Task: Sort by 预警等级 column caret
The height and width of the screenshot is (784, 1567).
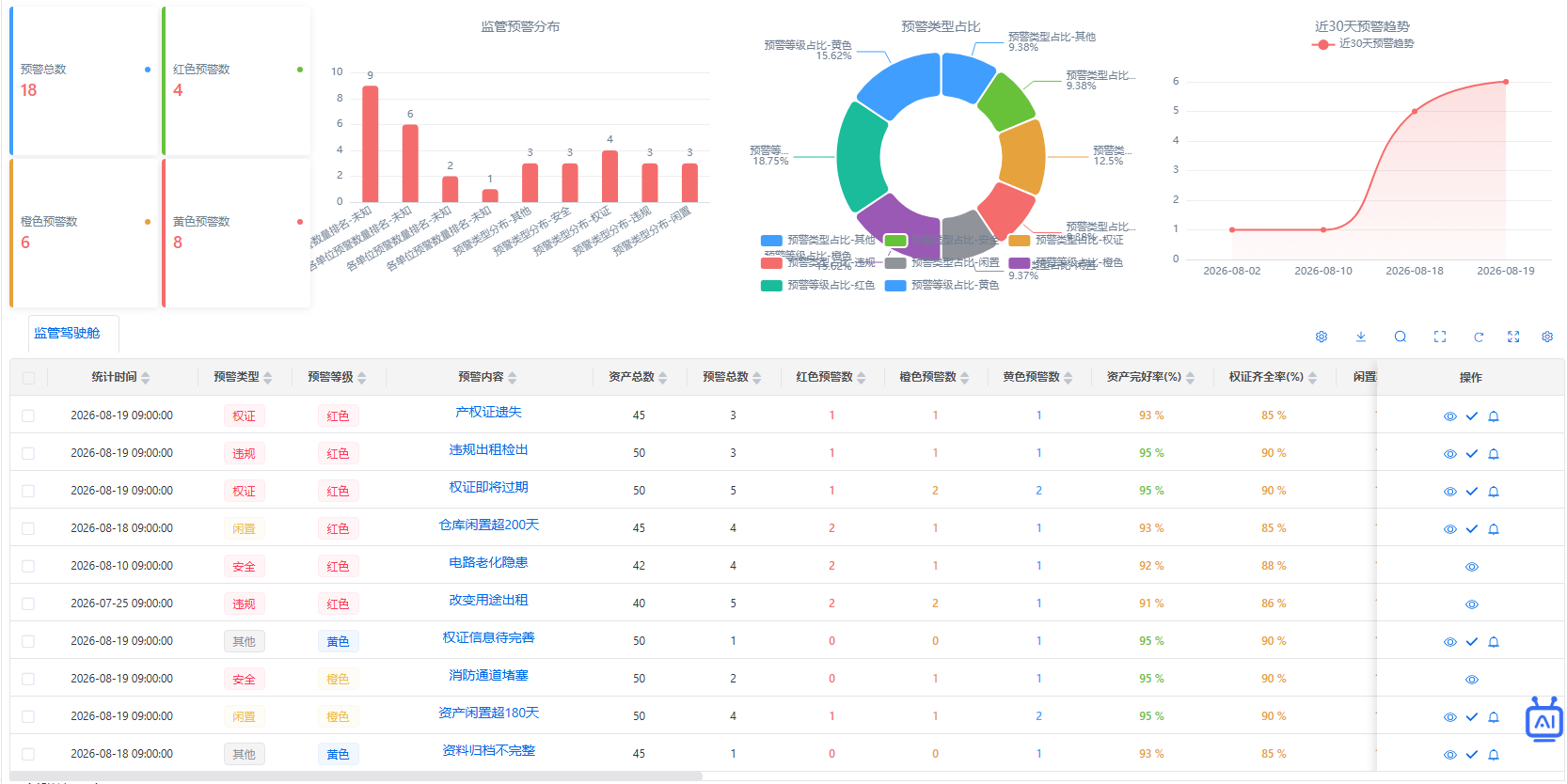Action: point(362,378)
